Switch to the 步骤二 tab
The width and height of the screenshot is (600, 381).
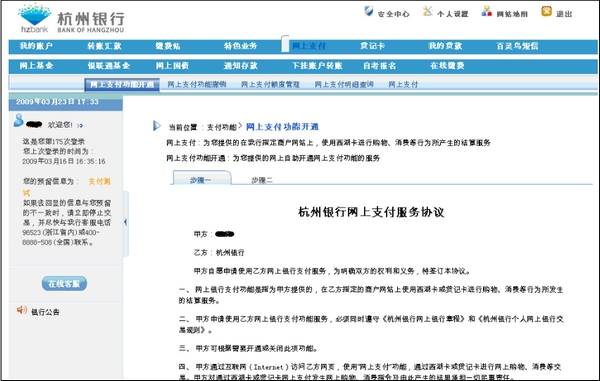(262, 180)
